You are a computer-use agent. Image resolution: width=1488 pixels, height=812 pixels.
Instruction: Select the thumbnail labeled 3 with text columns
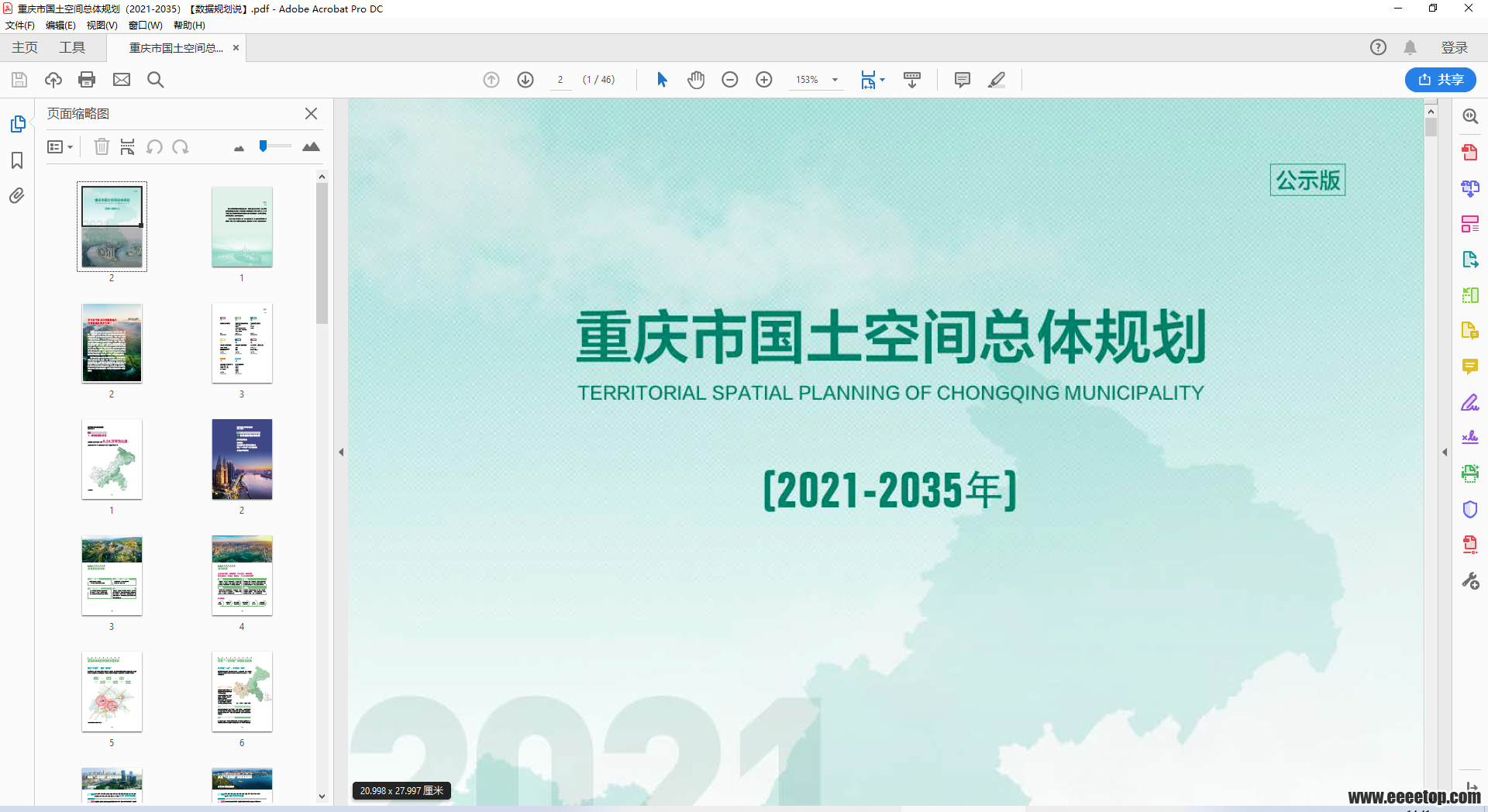point(242,343)
